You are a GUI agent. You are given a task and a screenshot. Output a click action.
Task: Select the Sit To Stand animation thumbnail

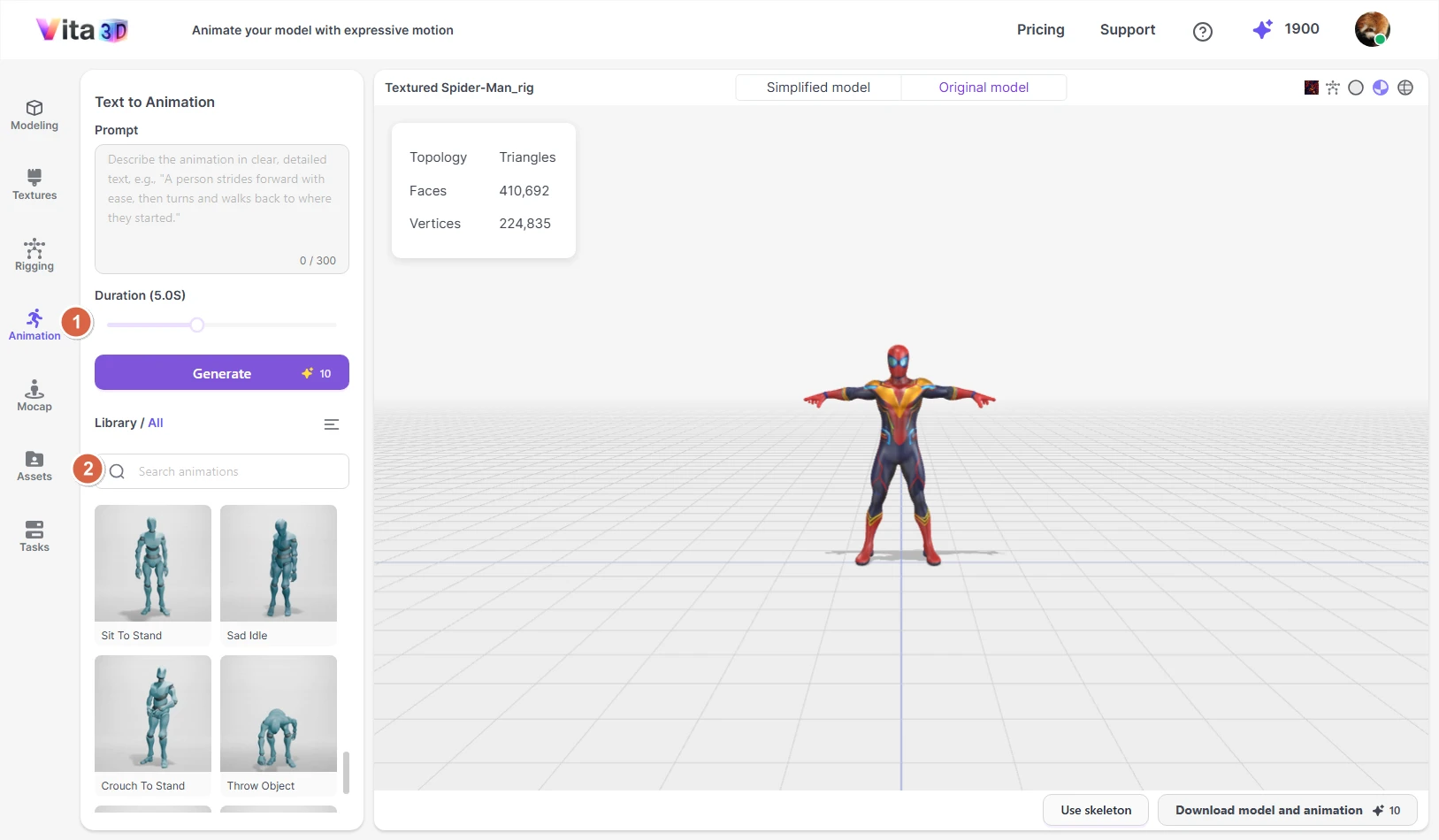pos(152,563)
